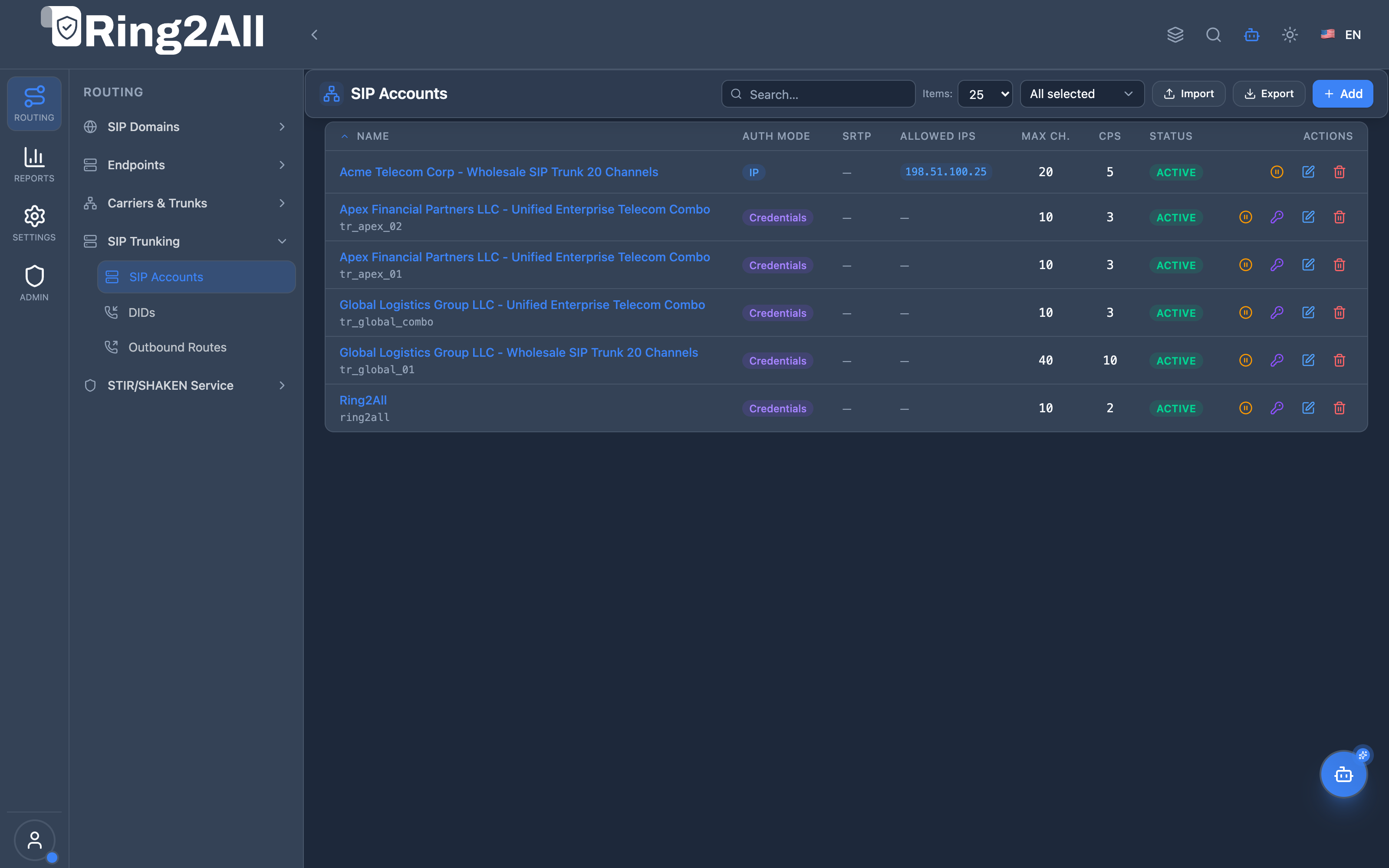Pause the Ring2All account
Image resolution: width=1389 pixels, height=868 pixels.
[1245, 408]
